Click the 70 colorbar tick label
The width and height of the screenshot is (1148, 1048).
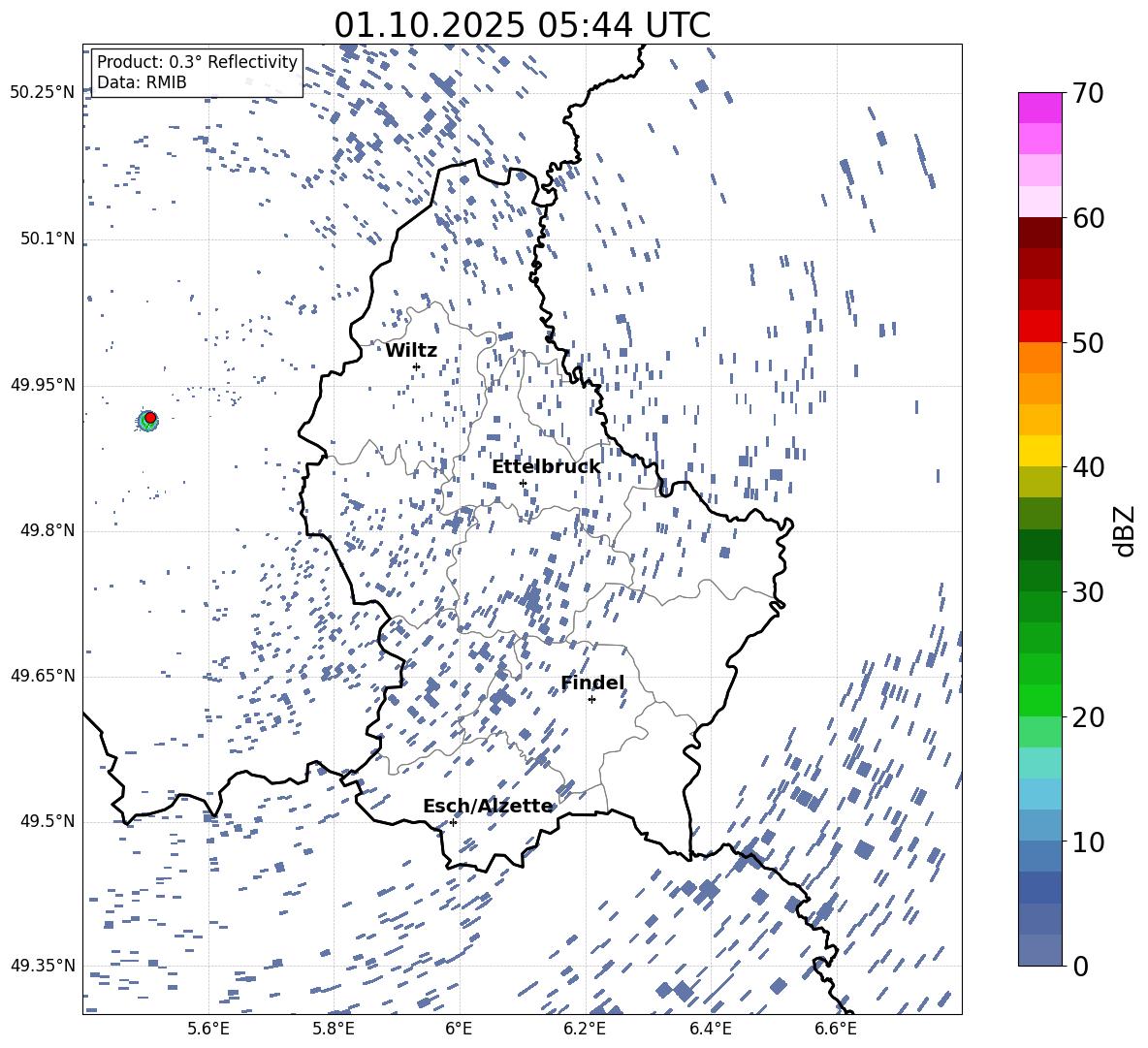point(1088,93)
